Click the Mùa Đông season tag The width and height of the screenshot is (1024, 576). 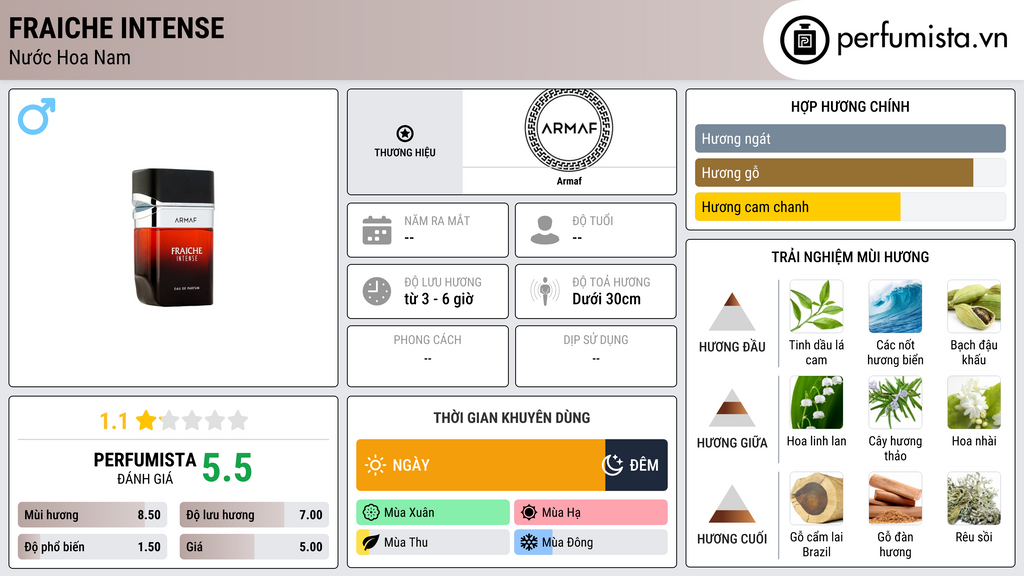(590, 542)
